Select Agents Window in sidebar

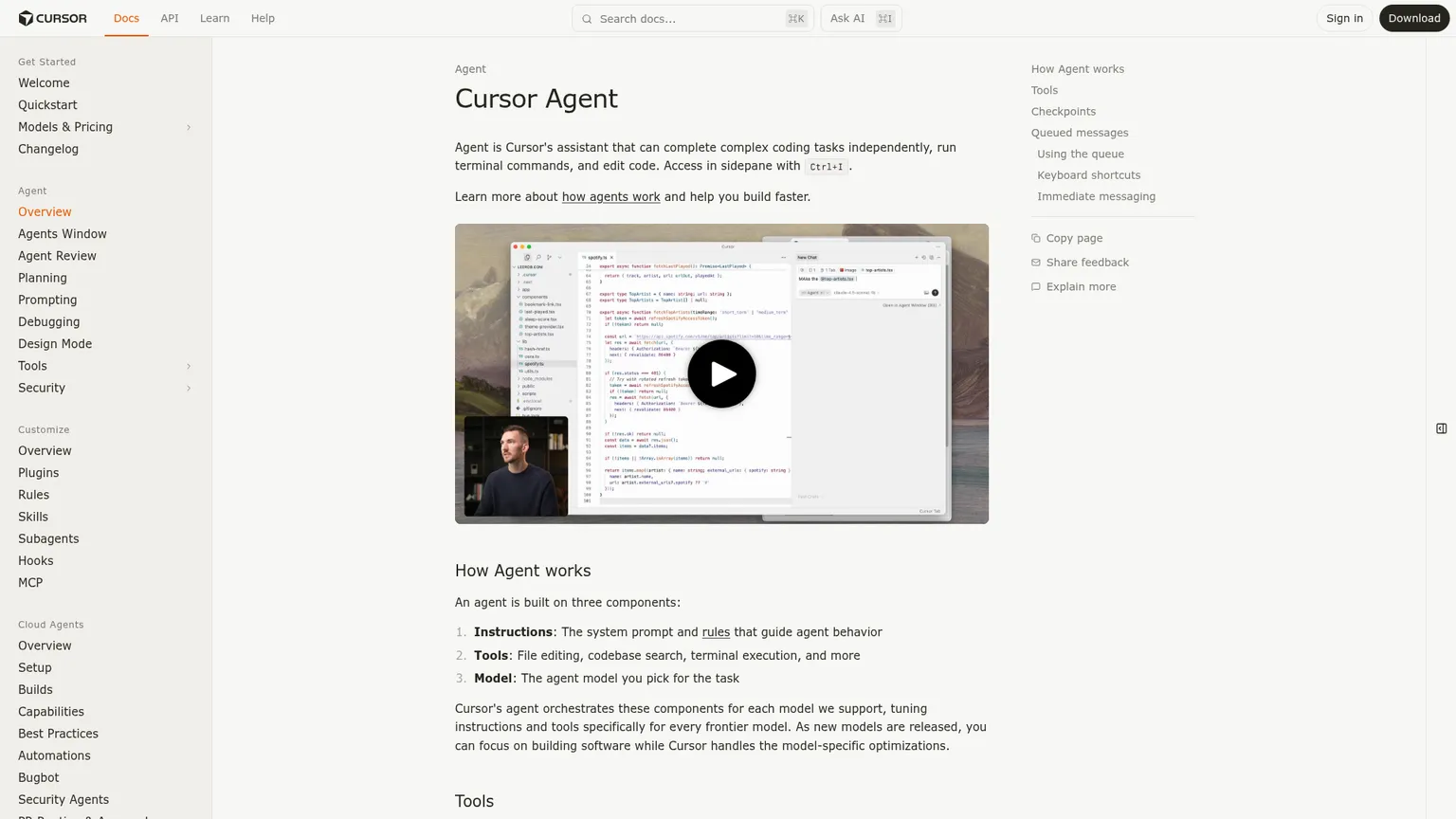(x=63, y=234)
